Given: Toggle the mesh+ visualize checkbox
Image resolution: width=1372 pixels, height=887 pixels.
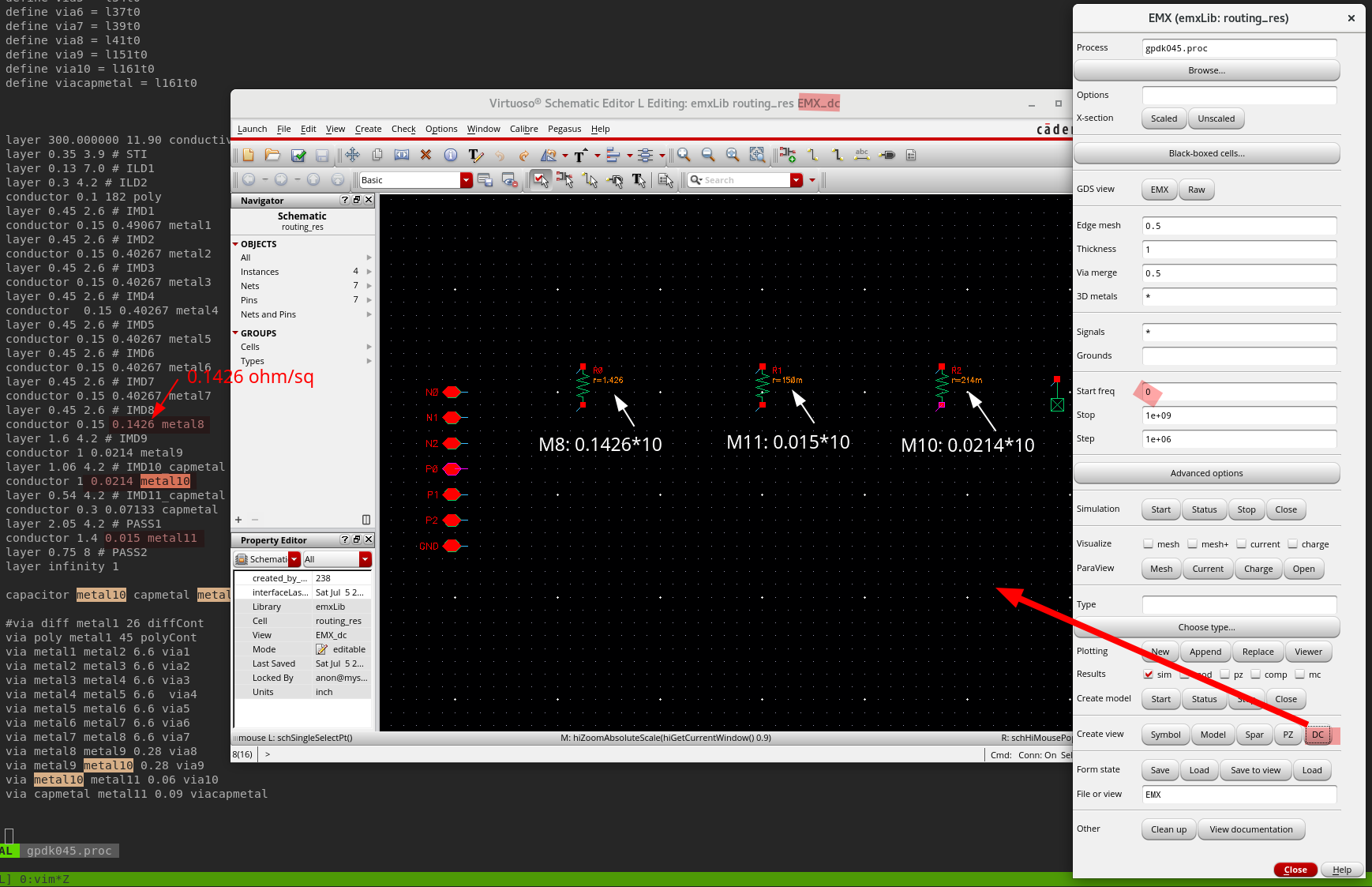Looking at the screenshot, I should click(x=1193, y=543).
